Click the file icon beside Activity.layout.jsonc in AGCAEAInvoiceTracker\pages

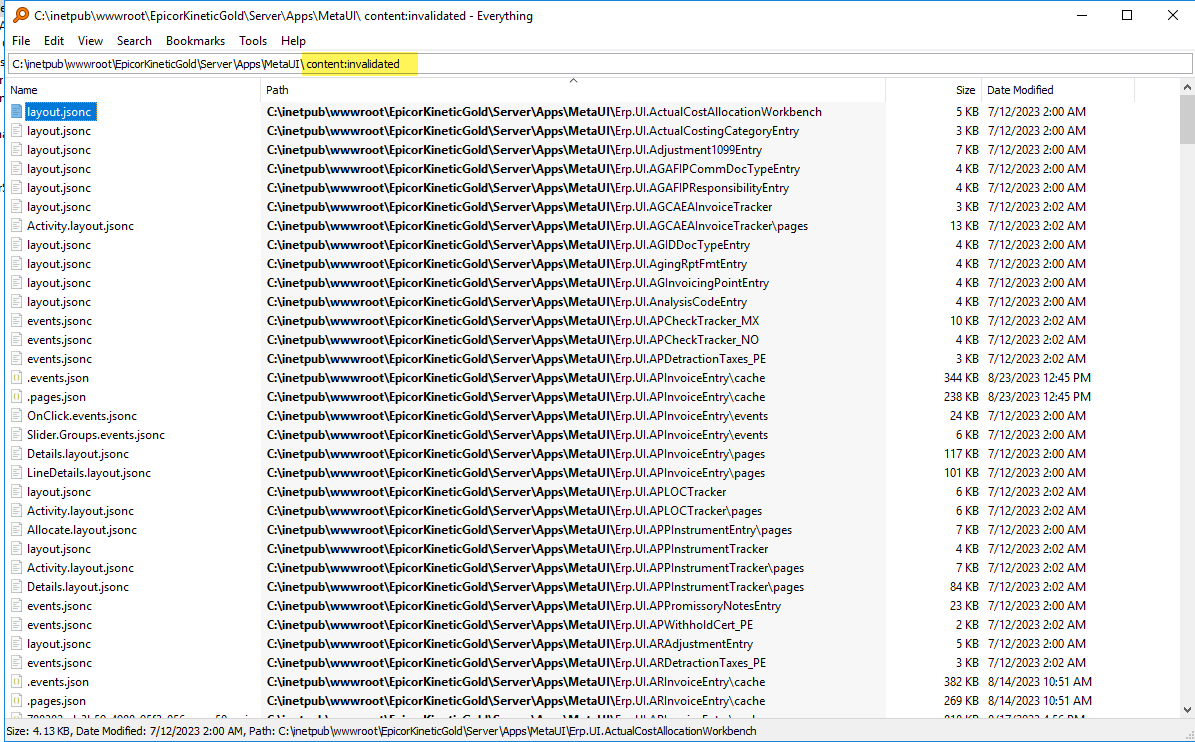pos(17,226)
